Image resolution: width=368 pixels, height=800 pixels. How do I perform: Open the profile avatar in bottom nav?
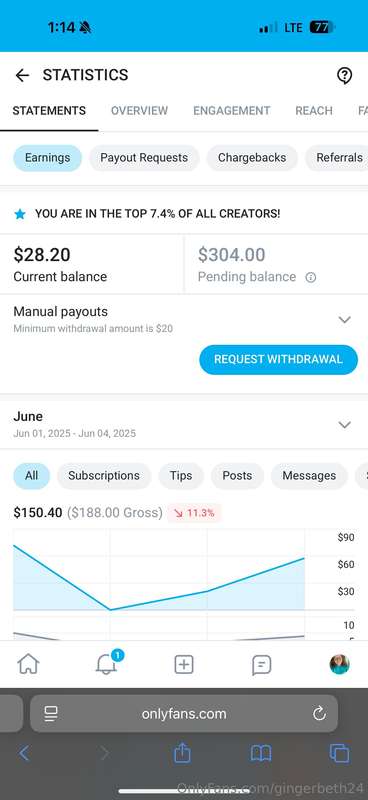click(x=339, y=664)
